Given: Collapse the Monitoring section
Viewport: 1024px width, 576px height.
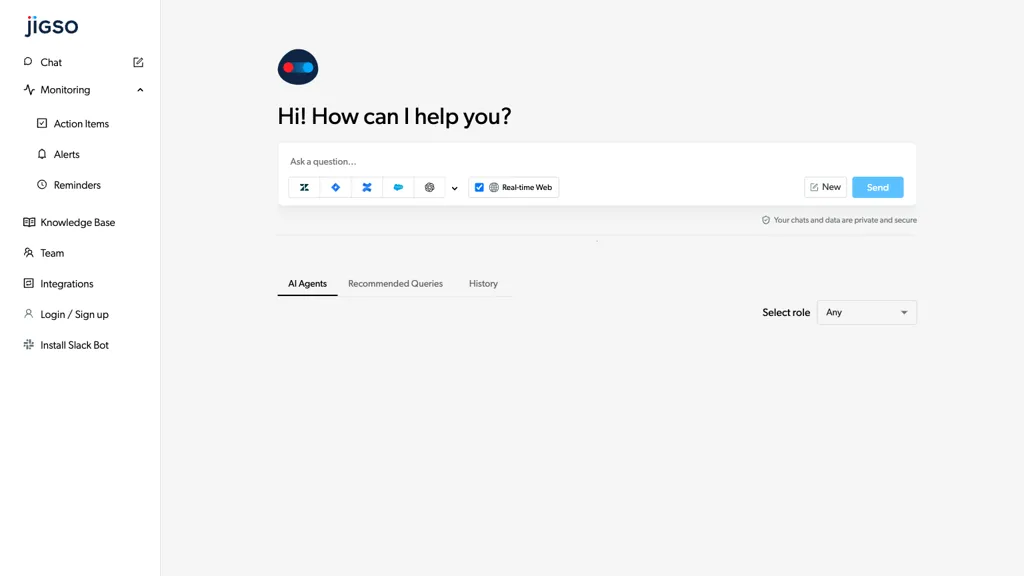Looking at the screenshot, I should click(140, 90).
